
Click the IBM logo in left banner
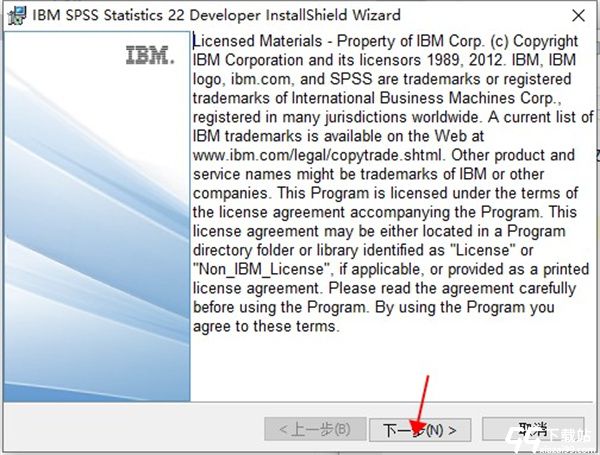point(150,55)
